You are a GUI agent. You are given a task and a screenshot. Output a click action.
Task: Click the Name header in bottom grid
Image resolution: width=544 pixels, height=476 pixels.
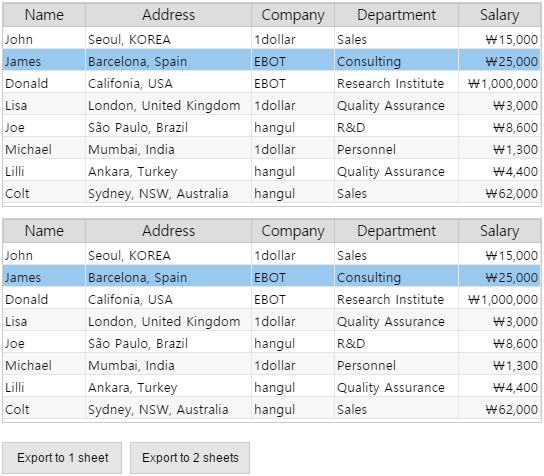tap(44, 231)
